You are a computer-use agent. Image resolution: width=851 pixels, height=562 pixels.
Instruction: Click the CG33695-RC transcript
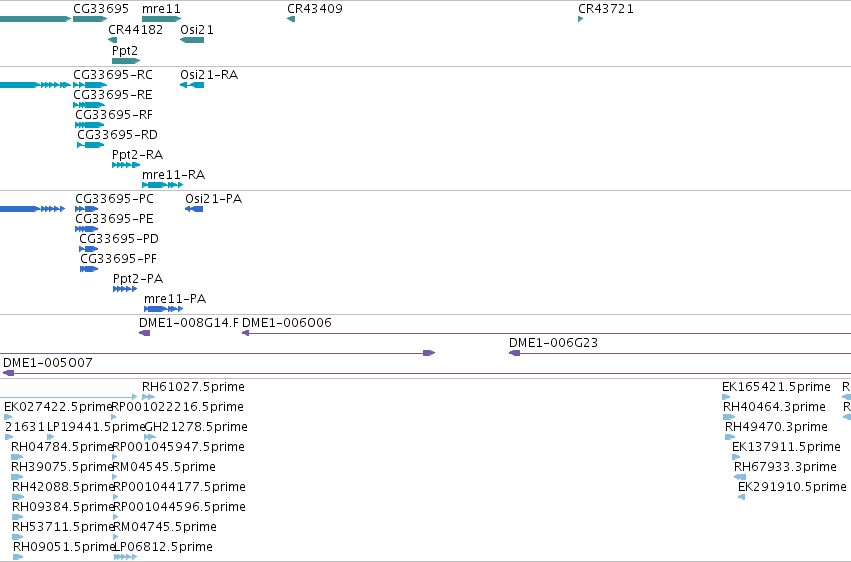click(90, 85)
